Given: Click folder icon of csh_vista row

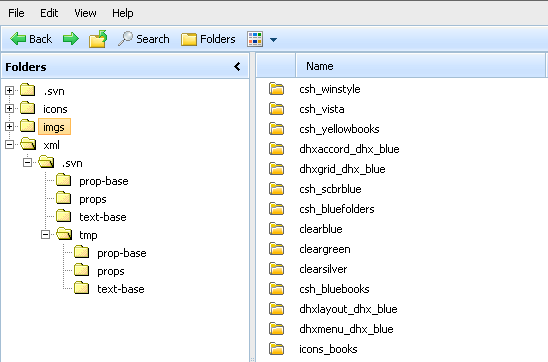Looking at the screenshot, I should point(276,109).
